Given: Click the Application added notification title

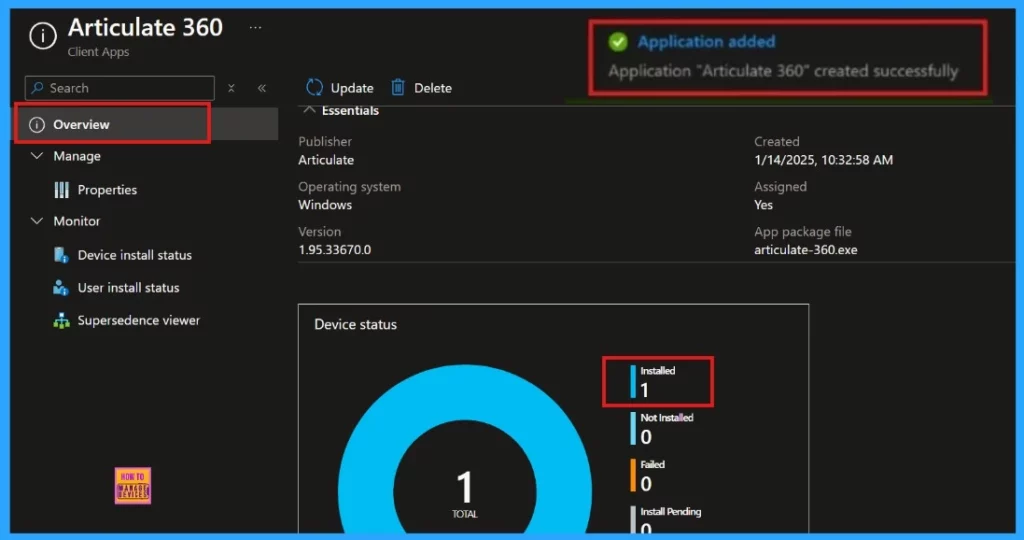Looking at the screenshot, I should click(706, 42).
